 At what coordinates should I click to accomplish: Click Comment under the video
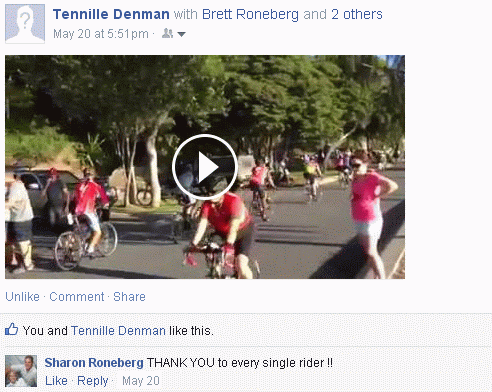point(77,297)
